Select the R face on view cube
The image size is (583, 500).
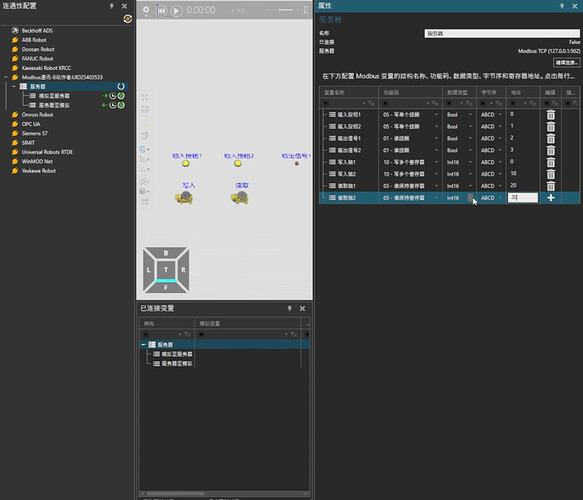point(183,270)
